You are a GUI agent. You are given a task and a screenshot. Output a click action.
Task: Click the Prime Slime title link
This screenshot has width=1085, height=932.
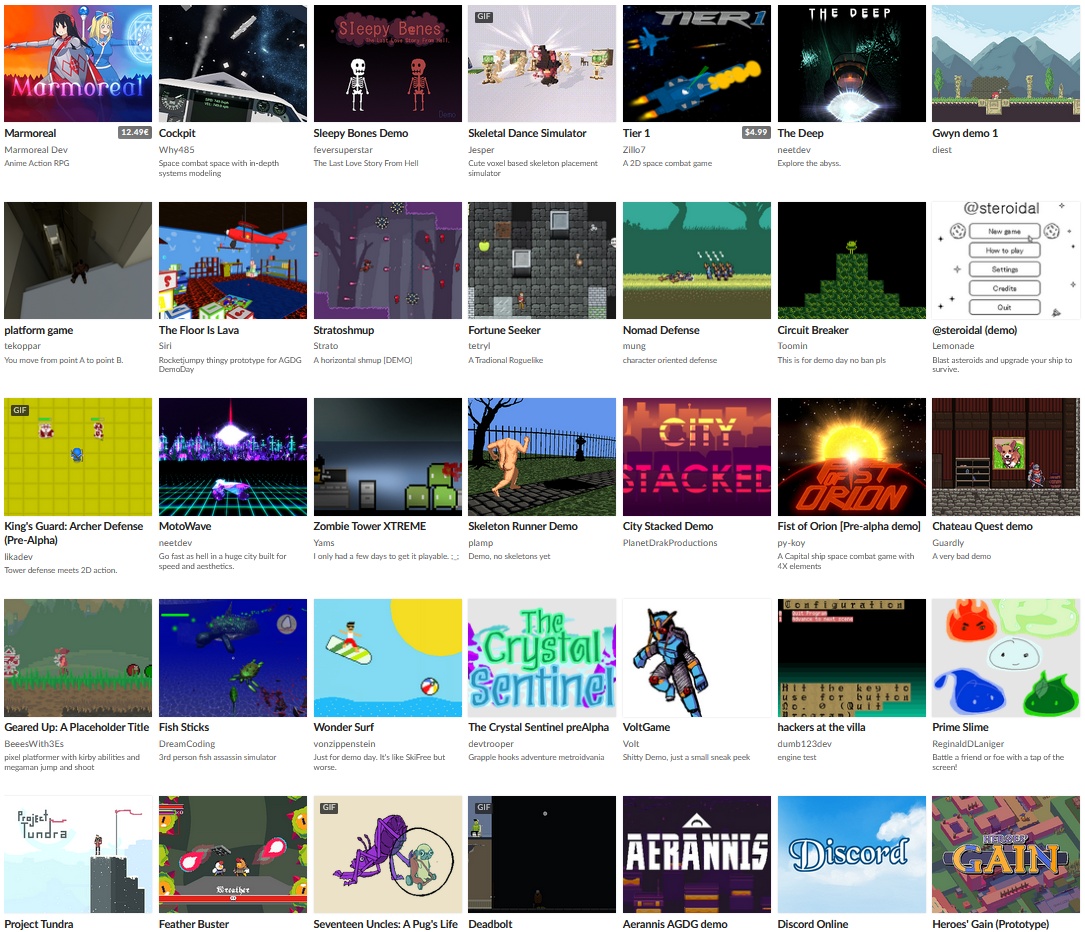(960, 727)
